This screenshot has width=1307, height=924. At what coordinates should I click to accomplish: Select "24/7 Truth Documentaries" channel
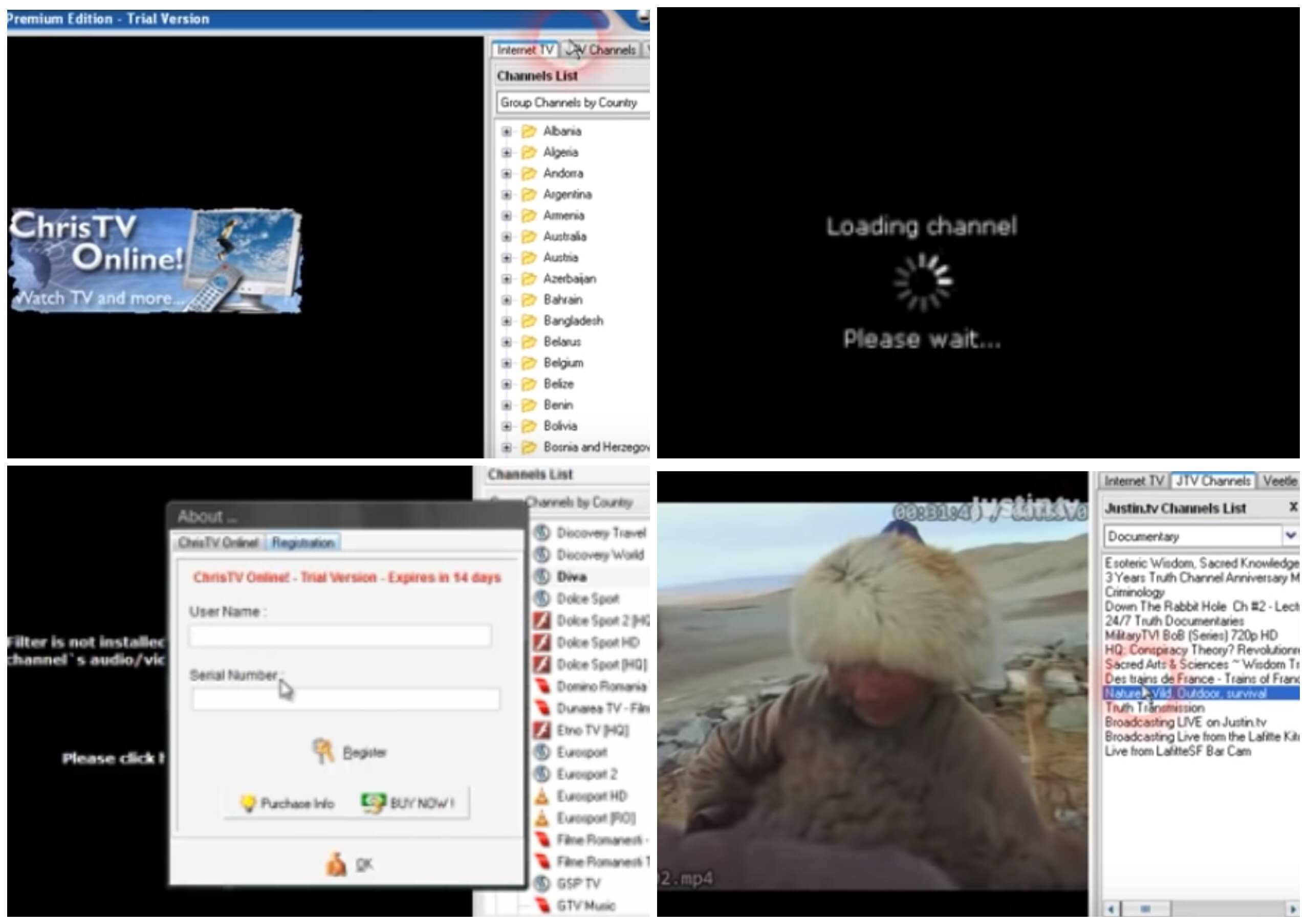(x=1174, y=621)
